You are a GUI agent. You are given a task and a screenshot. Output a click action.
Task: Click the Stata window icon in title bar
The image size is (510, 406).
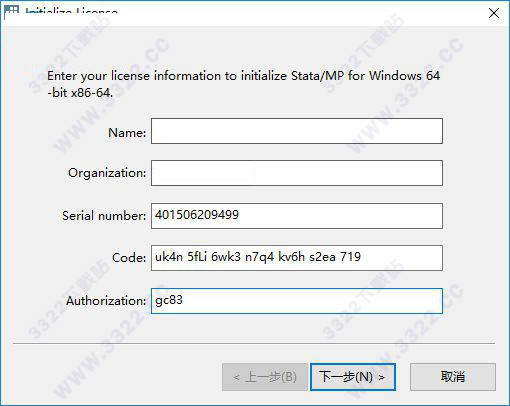11,12
